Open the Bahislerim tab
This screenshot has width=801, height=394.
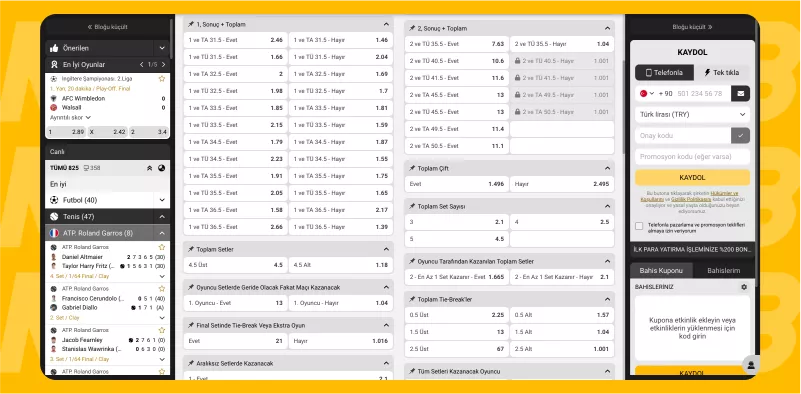click(x=723, y=270)
